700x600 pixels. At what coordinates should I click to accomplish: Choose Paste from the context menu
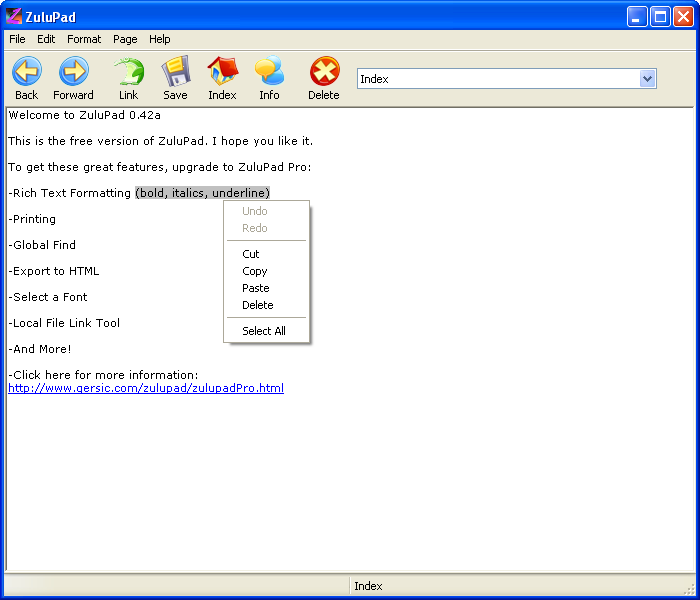pyautogui.click(x=267, y=288)
